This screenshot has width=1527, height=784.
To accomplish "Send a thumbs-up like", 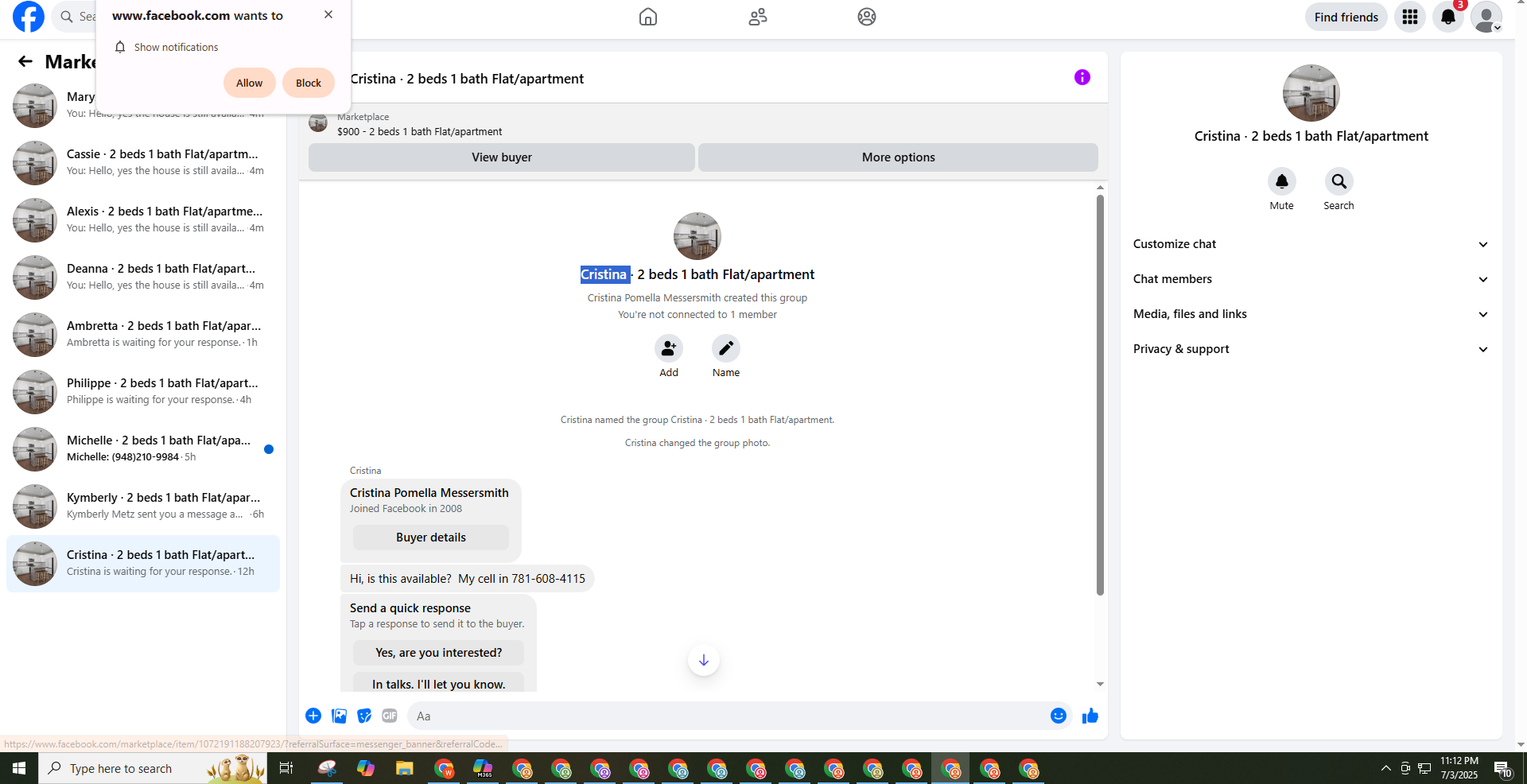I will (1090, 716).
